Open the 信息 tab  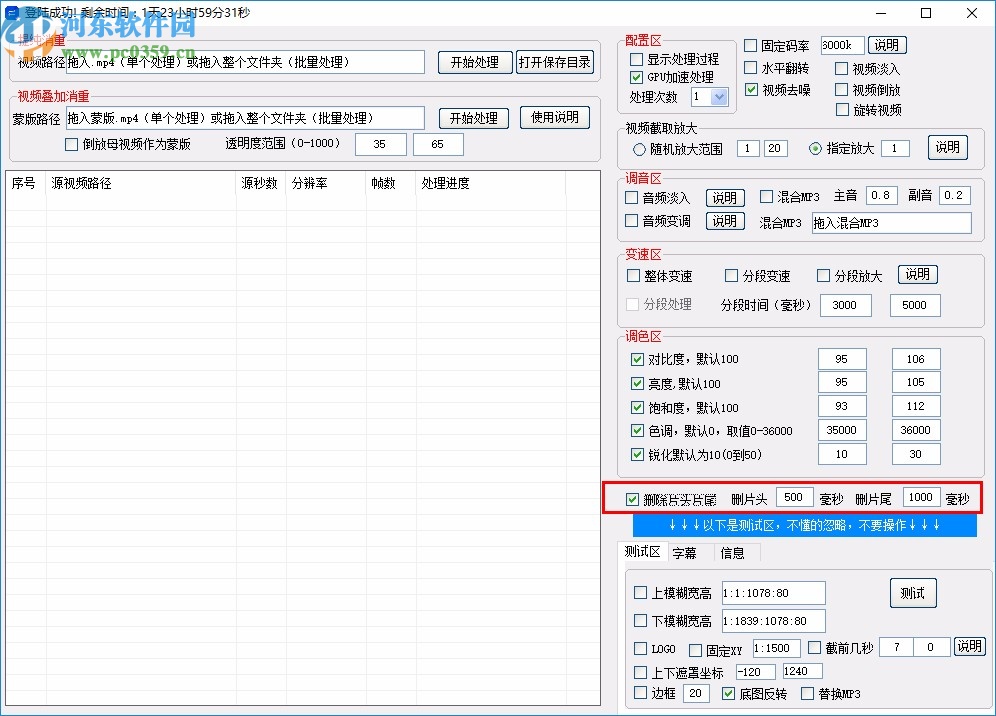coord(733,552)
